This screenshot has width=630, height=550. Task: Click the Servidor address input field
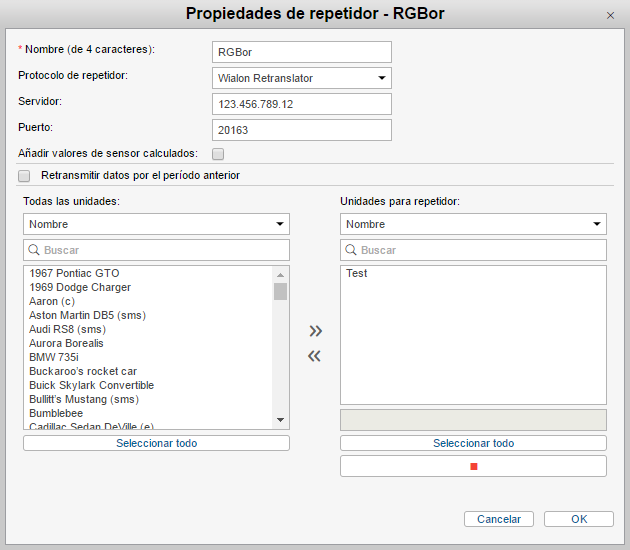302,104
